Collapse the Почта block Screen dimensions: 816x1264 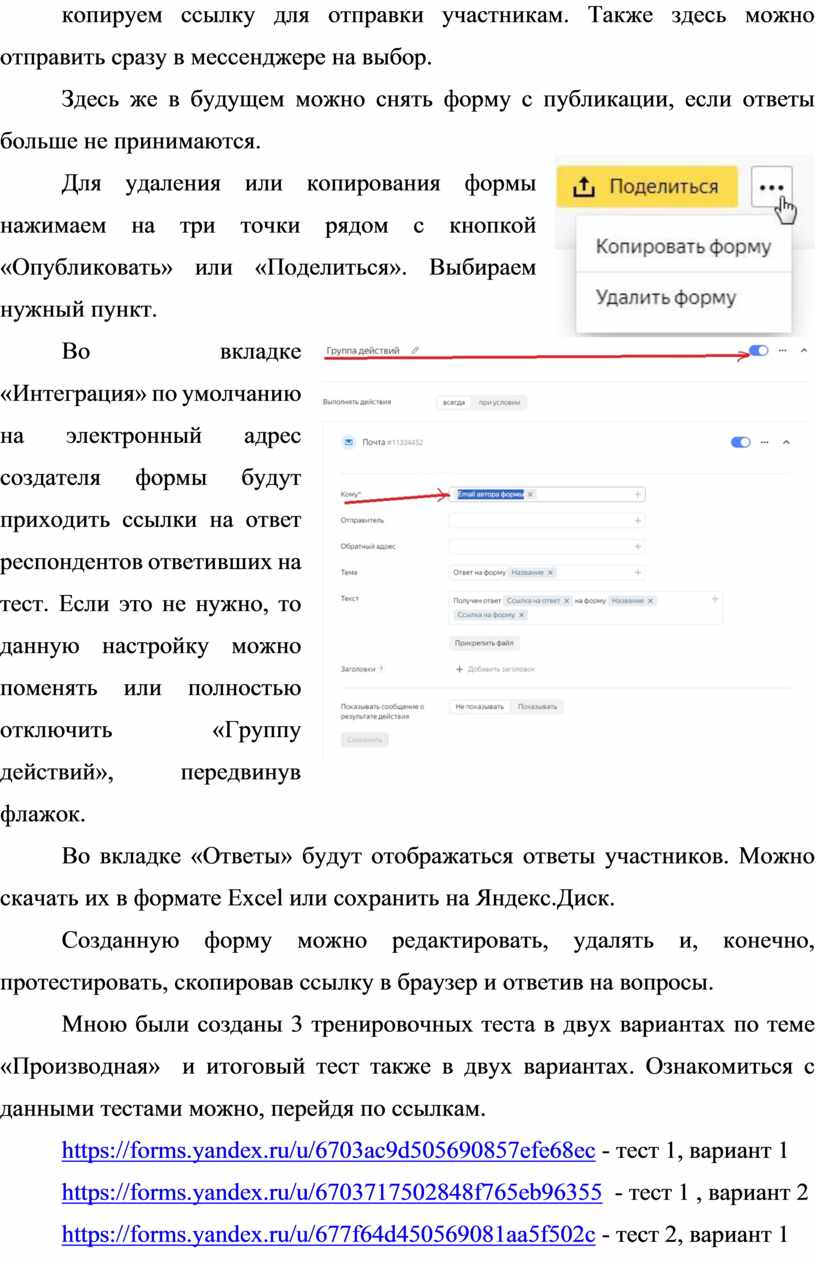pos(785,442)
